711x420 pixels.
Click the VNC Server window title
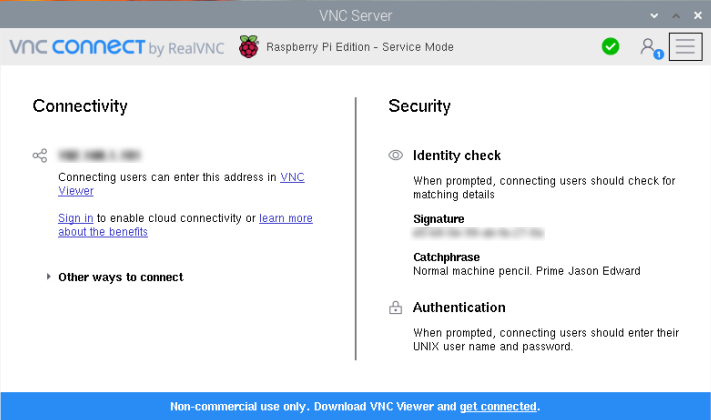pos(356,15)
